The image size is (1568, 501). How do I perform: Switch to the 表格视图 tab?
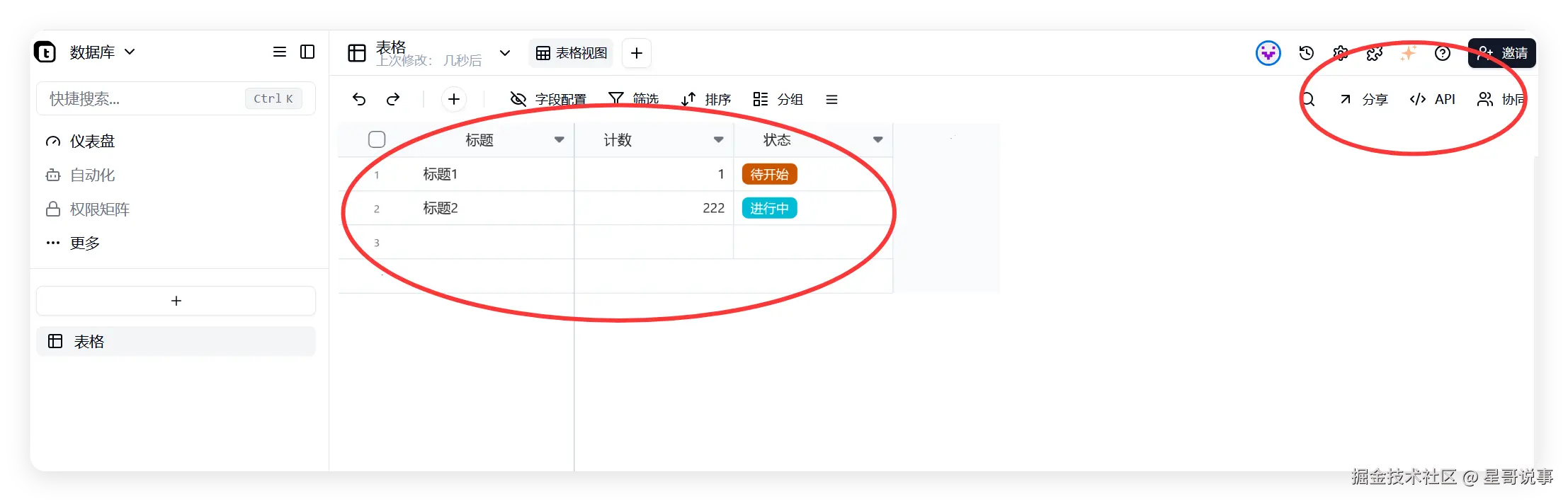571,53
